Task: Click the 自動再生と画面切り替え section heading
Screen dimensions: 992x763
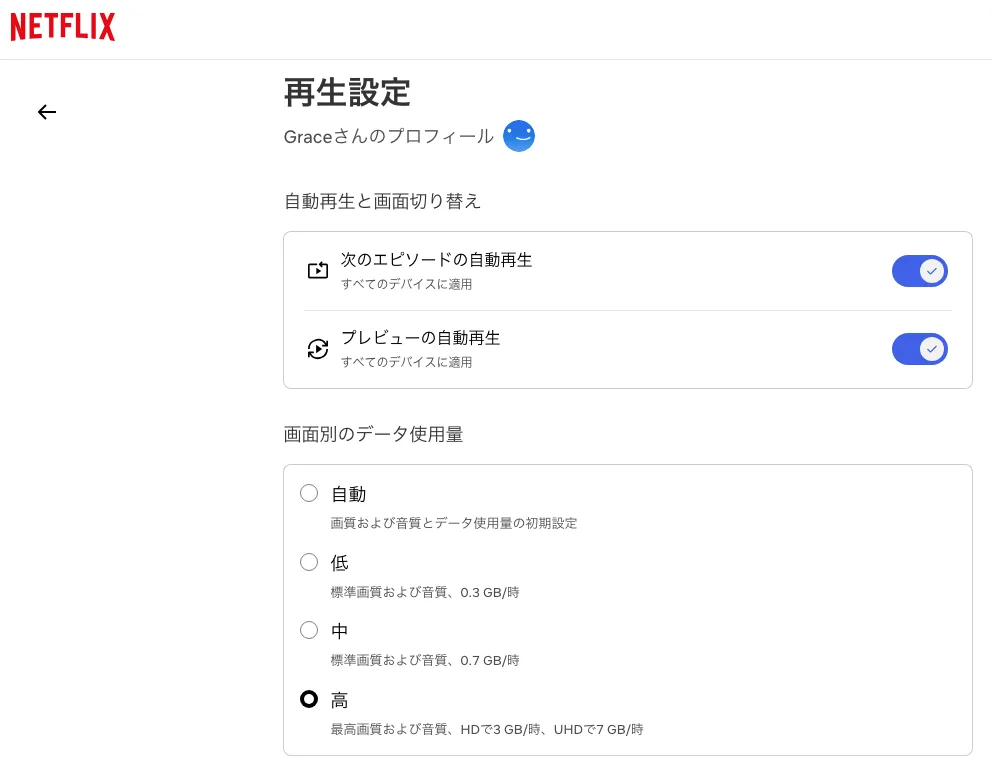Action: pos(382,201)
